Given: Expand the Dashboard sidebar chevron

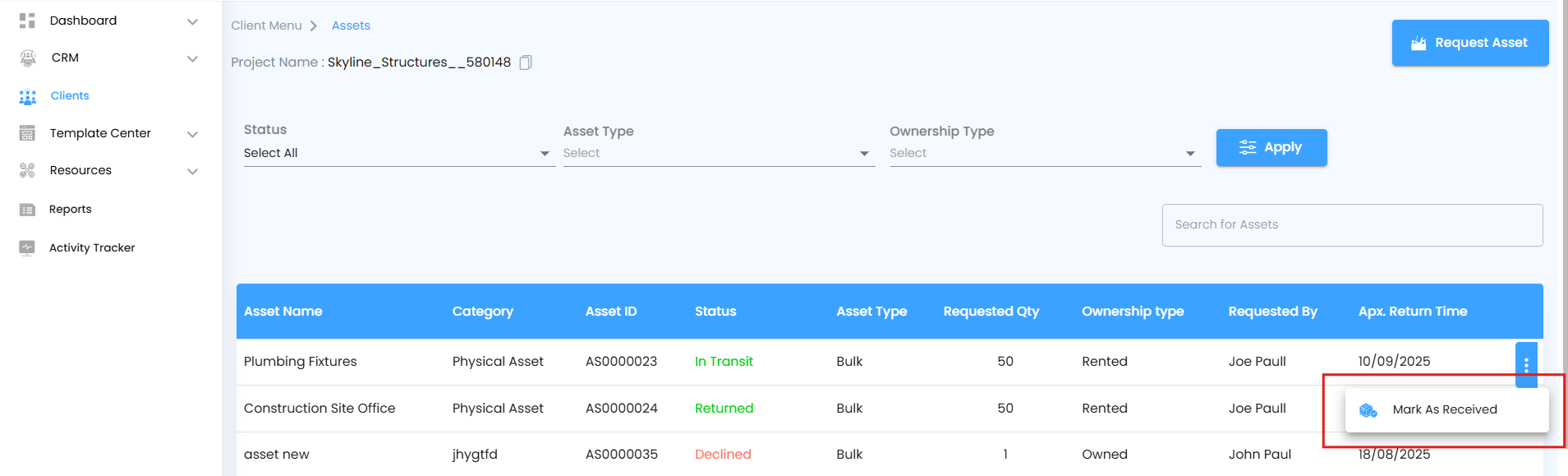Looking at the screenshot, I should coord(193,21).
